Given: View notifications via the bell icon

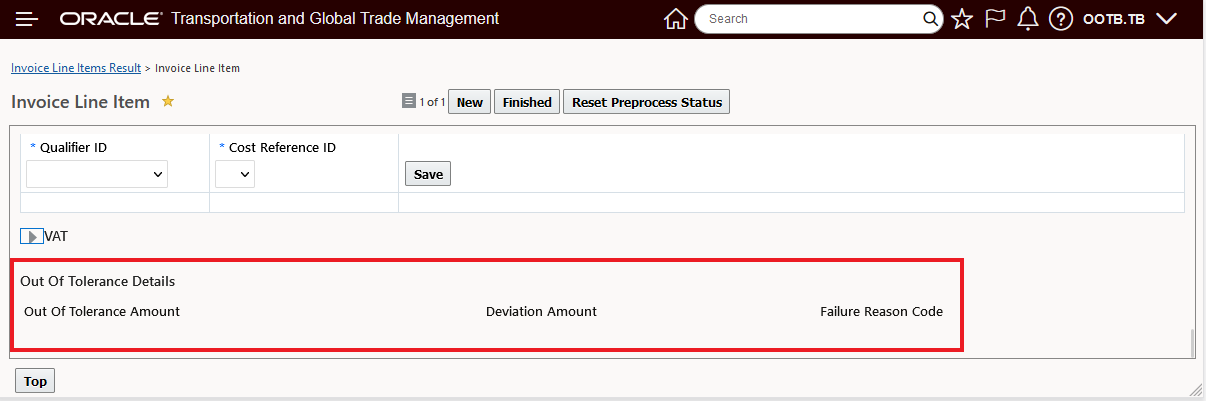Looking at the screenshot, I should 1027,19.
